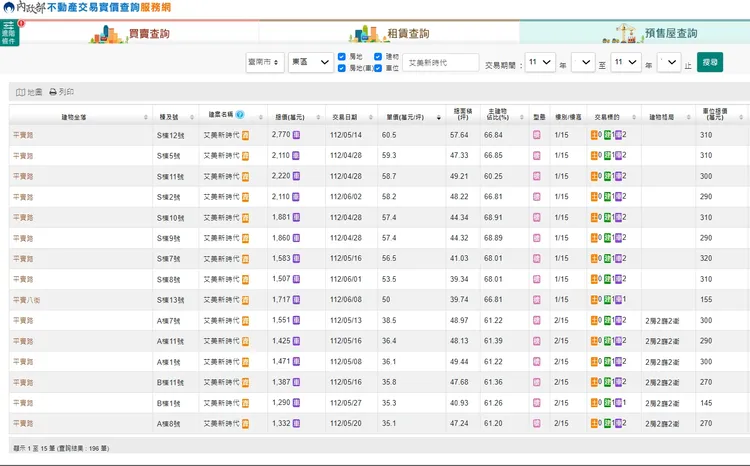Open the 平實八街 address link in the S棟13號 row

click(26, 300)
